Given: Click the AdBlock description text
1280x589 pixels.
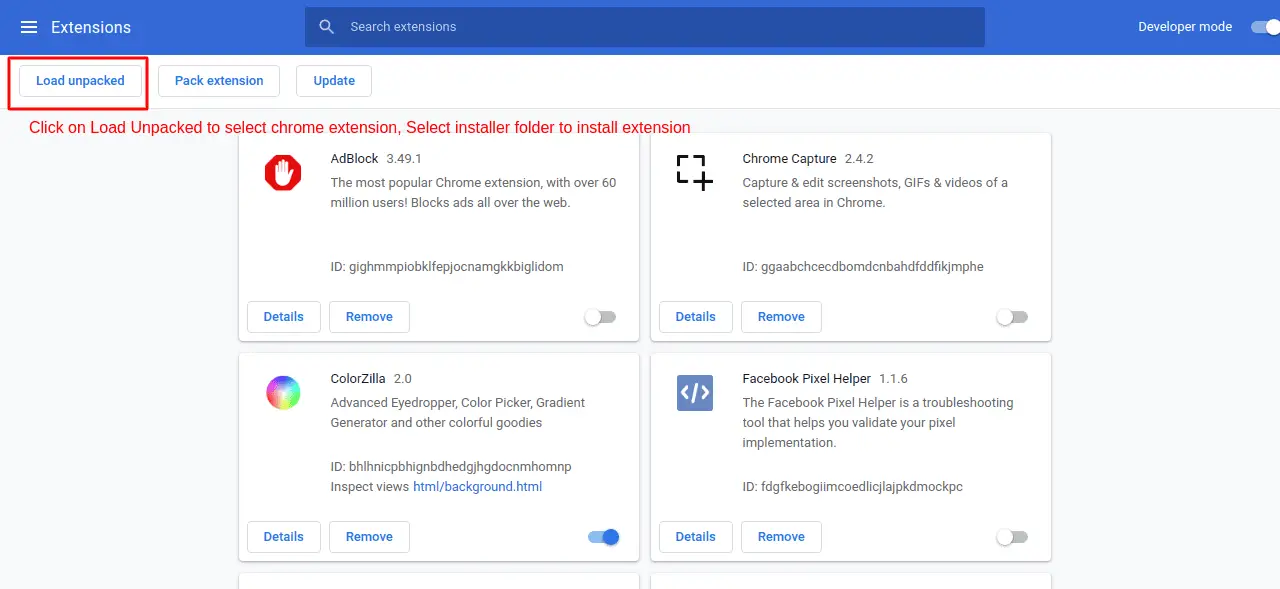Looking at the screenshot, I should pos(474,193).
